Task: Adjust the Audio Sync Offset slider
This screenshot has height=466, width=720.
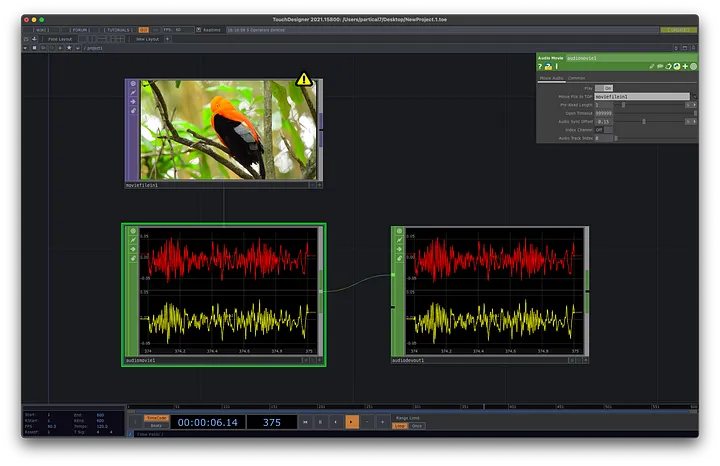Action: pos(645,121)
